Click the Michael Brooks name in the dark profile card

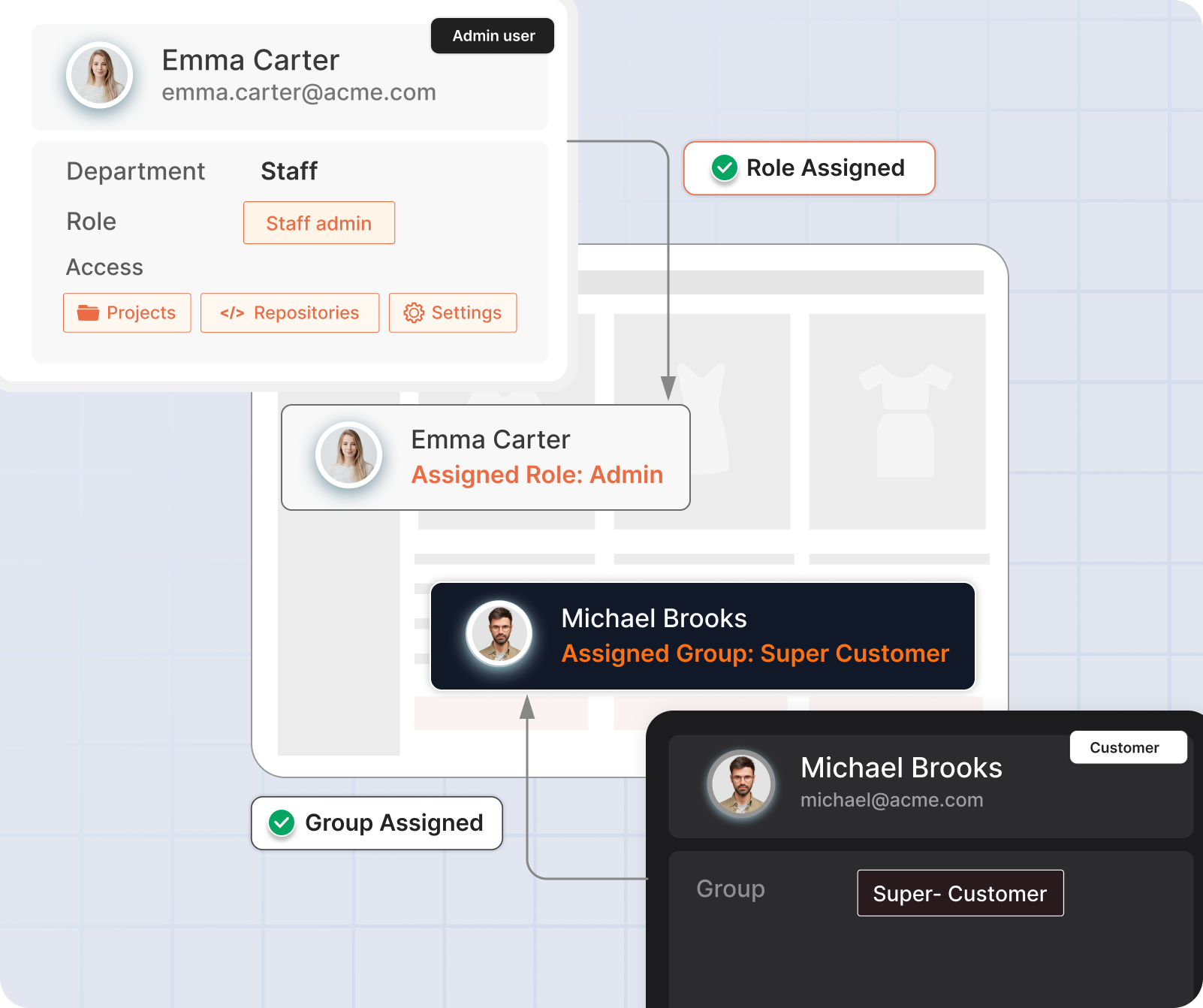tap(902, 768)
